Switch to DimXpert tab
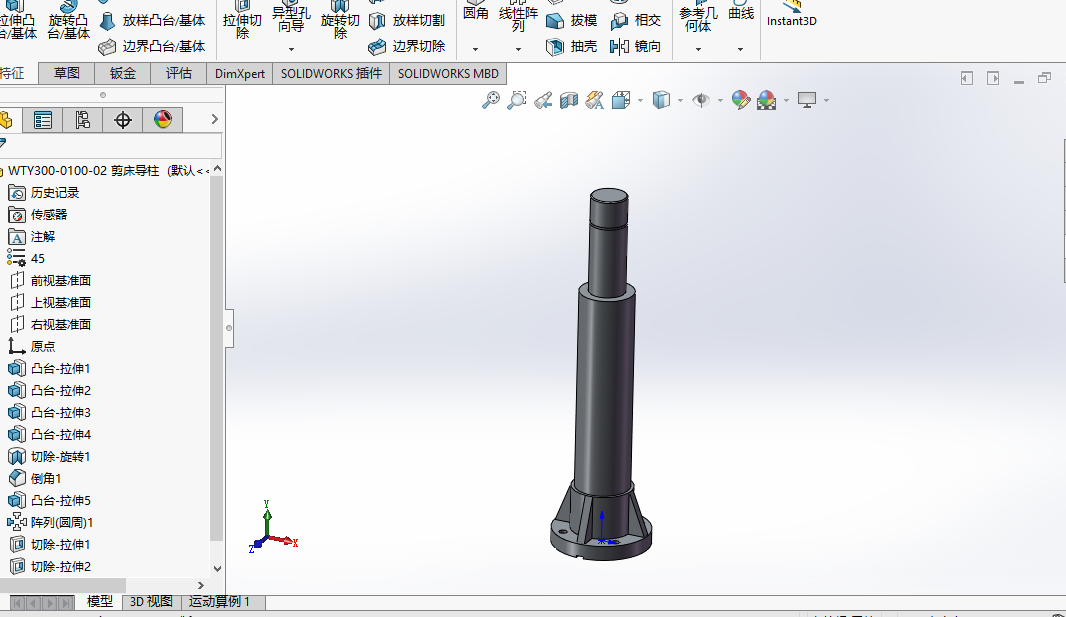The width and height of the screenshot is (1066, 617). coord(239,73)
